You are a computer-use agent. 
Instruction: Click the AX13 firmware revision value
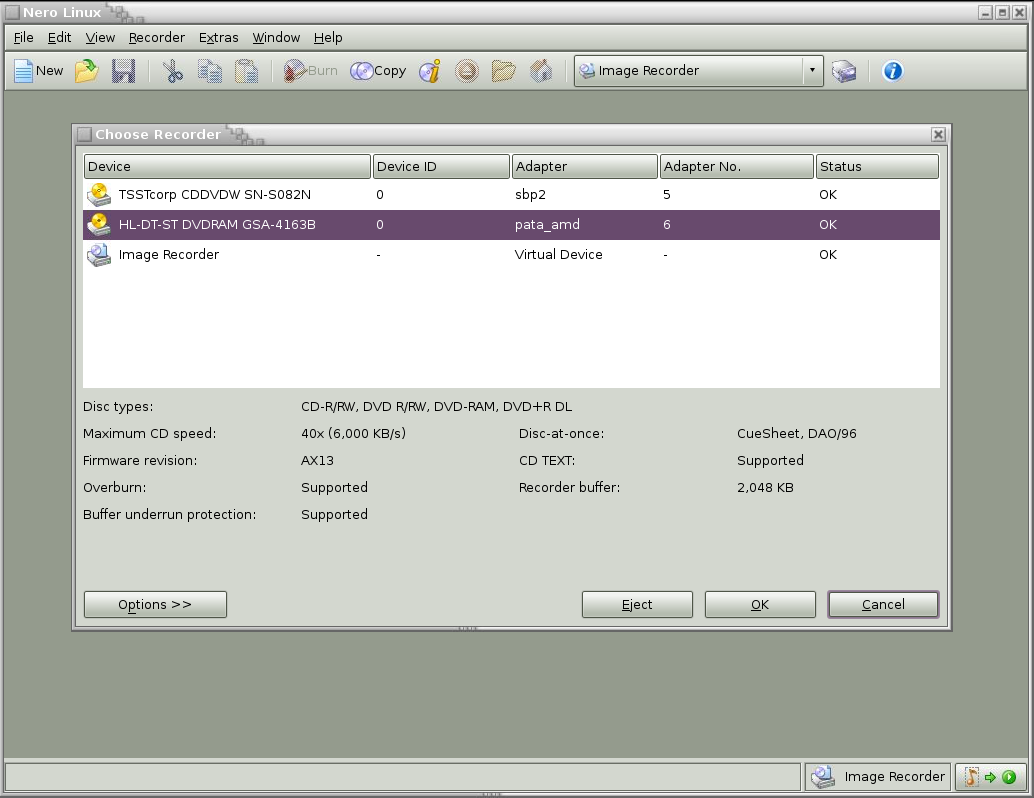[x=317, y=460]
